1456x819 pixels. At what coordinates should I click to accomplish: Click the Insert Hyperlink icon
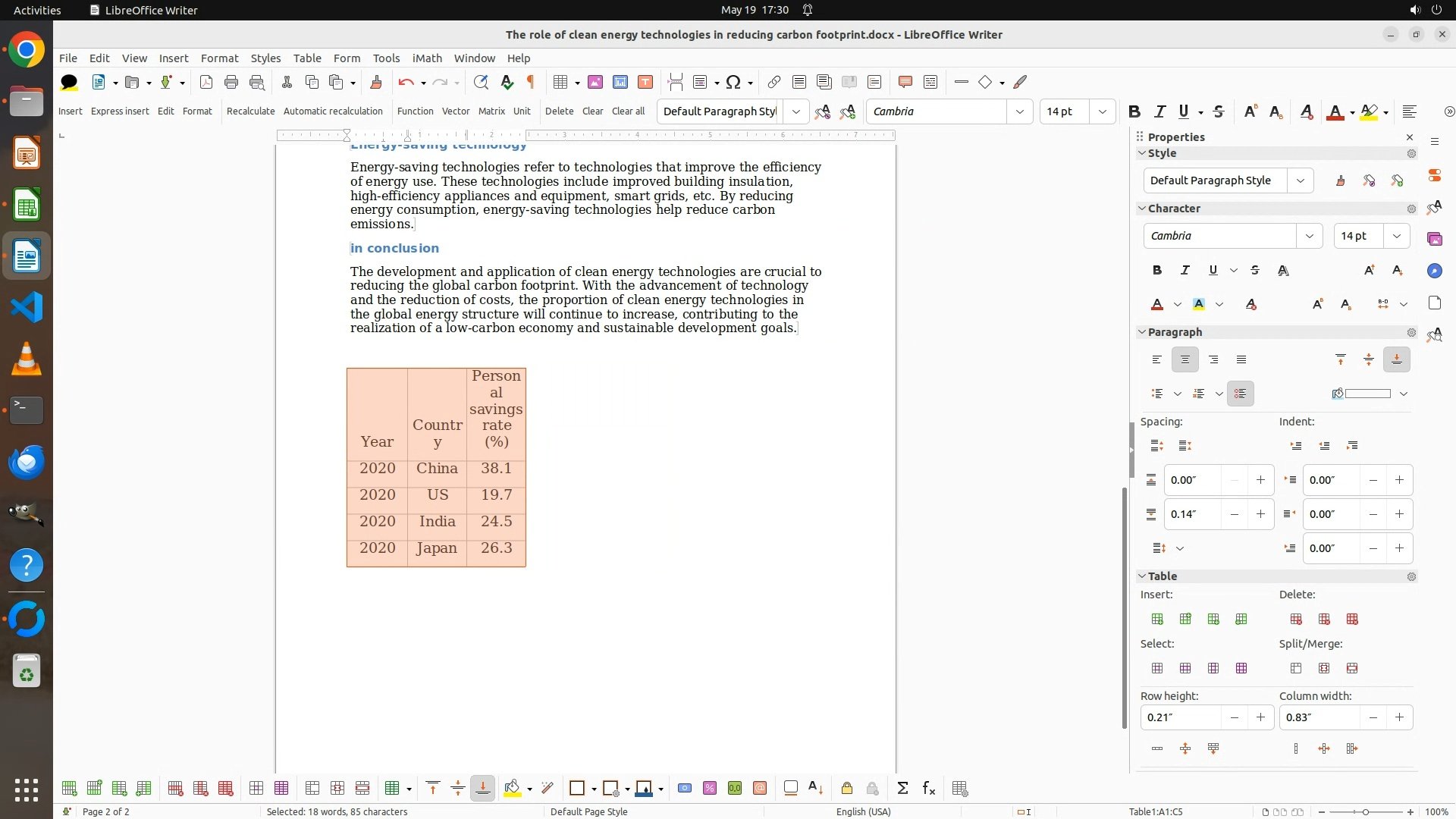click(x=773, y=82)
